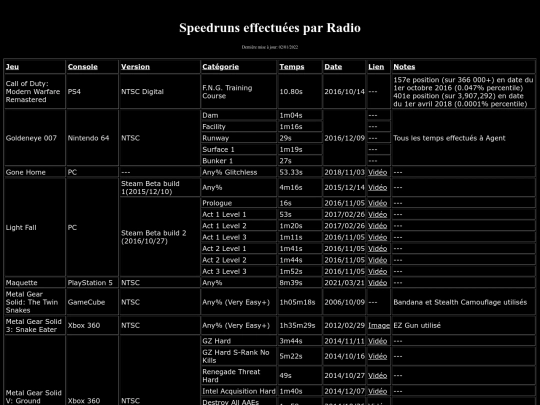
Task: Click the 'PS4' console cell
Action: pos(92,92)
